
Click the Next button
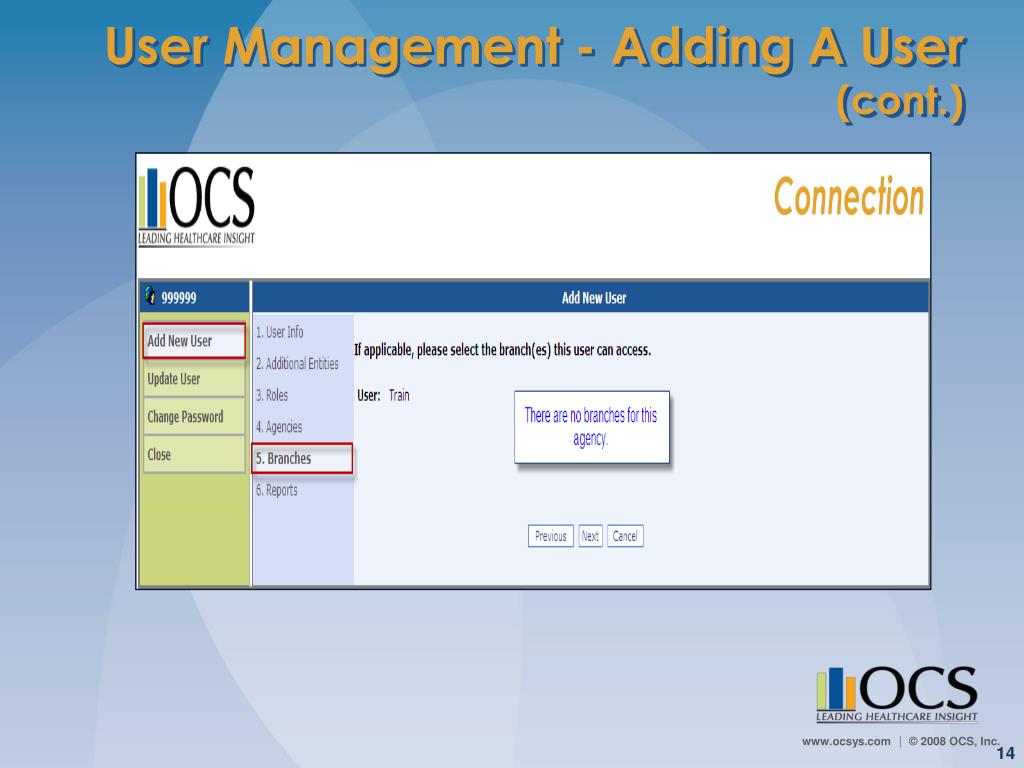[x=590, y=536]
